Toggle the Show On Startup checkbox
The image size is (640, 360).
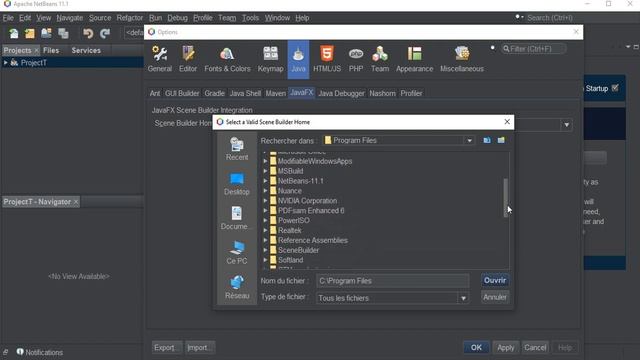pos(615,88)
